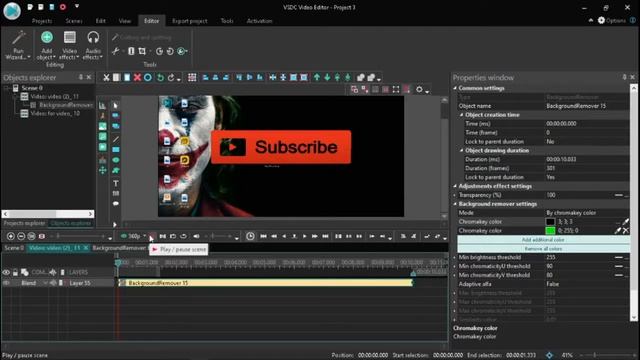The width and height of the screenshot is (640, 360).
Task: Select the cursor pointer tool
Action: pos(116,106)
